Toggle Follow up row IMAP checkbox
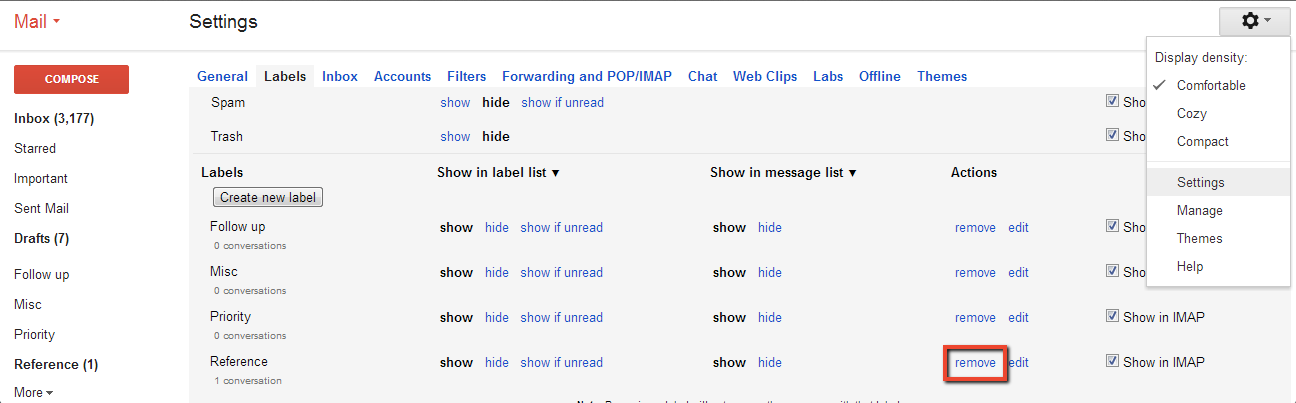Screen dimensions: 1296x403 [x=1112, y=226]
